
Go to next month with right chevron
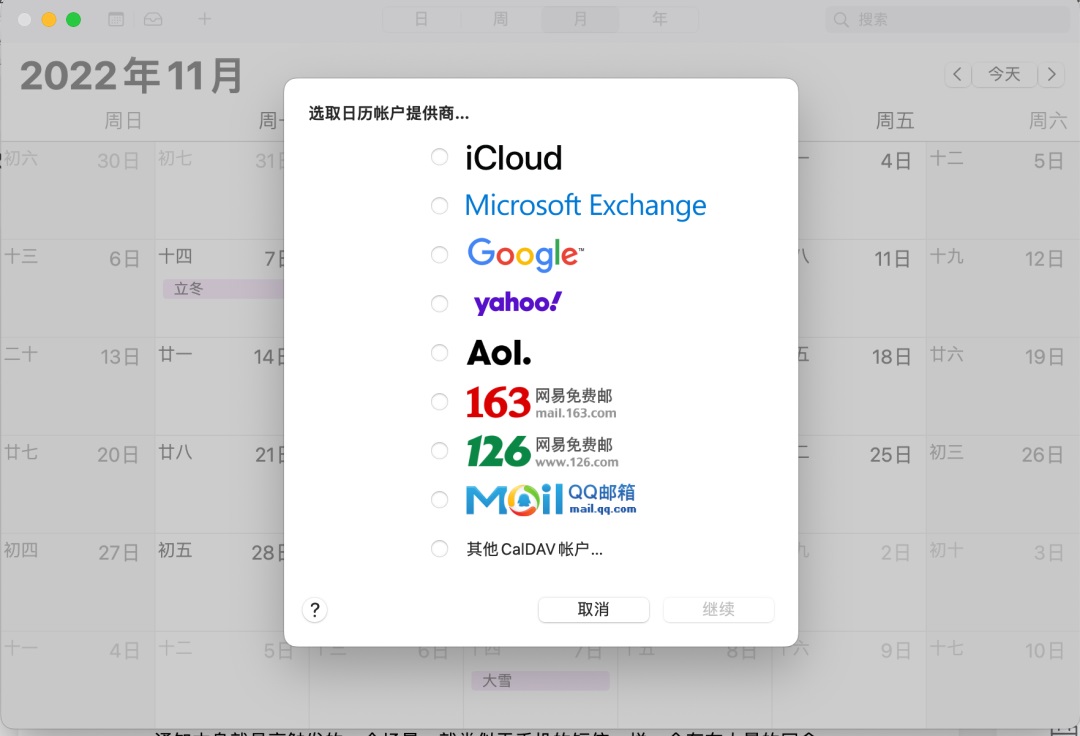point(1051,74)
